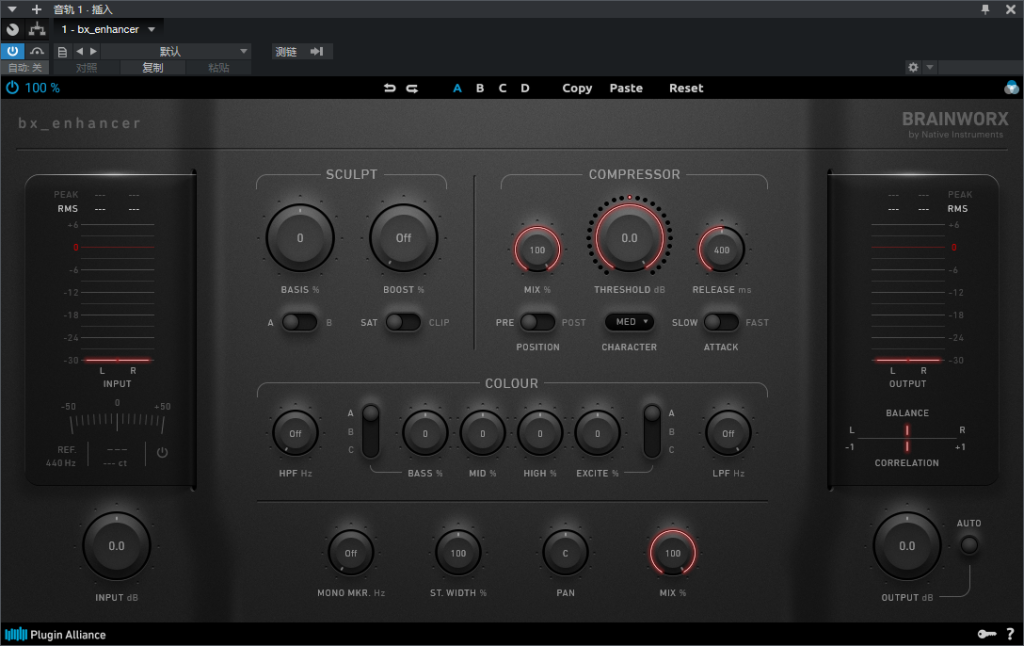Open the gear settings icon
The height and width of the screenshot is (646, 1024).
click(x=913, y=67)
